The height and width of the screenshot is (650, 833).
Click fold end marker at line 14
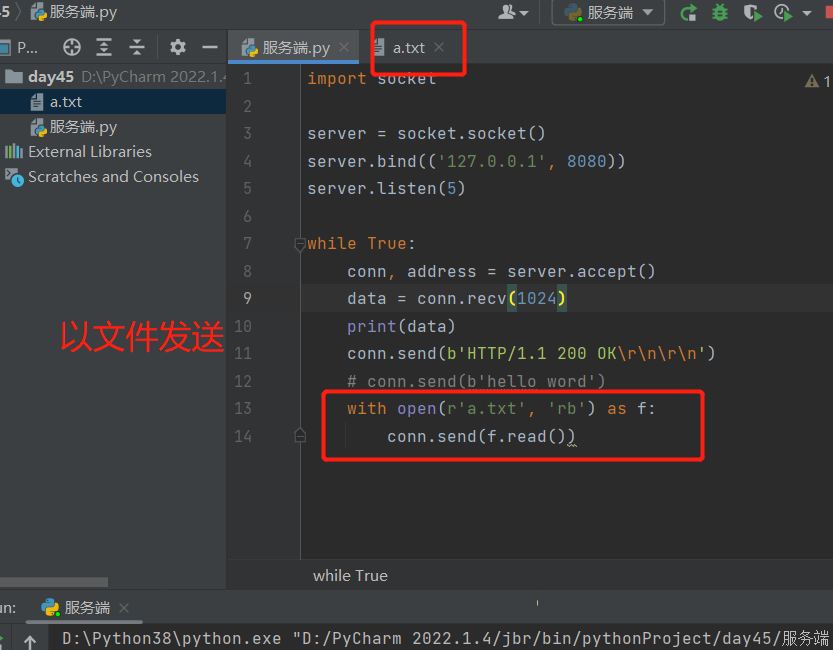pyautogui.click(x=300, y=436)
